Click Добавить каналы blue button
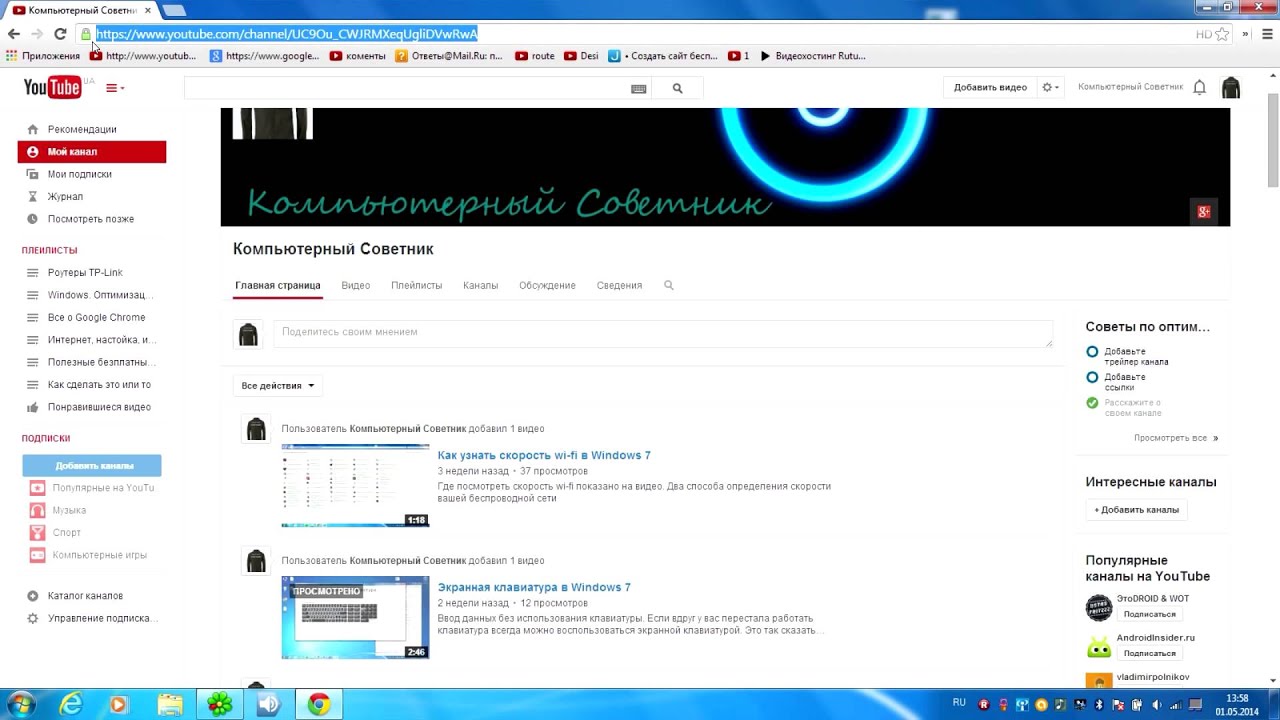 (92, 465)
